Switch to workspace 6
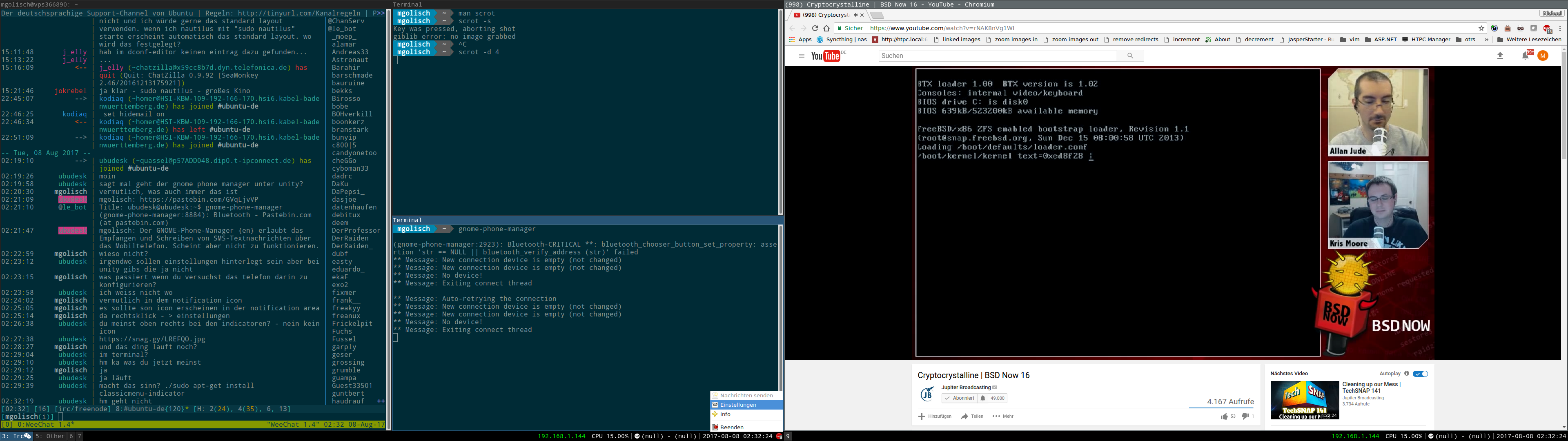This screenshot has width=1568, height=441. tap(71, 436)
